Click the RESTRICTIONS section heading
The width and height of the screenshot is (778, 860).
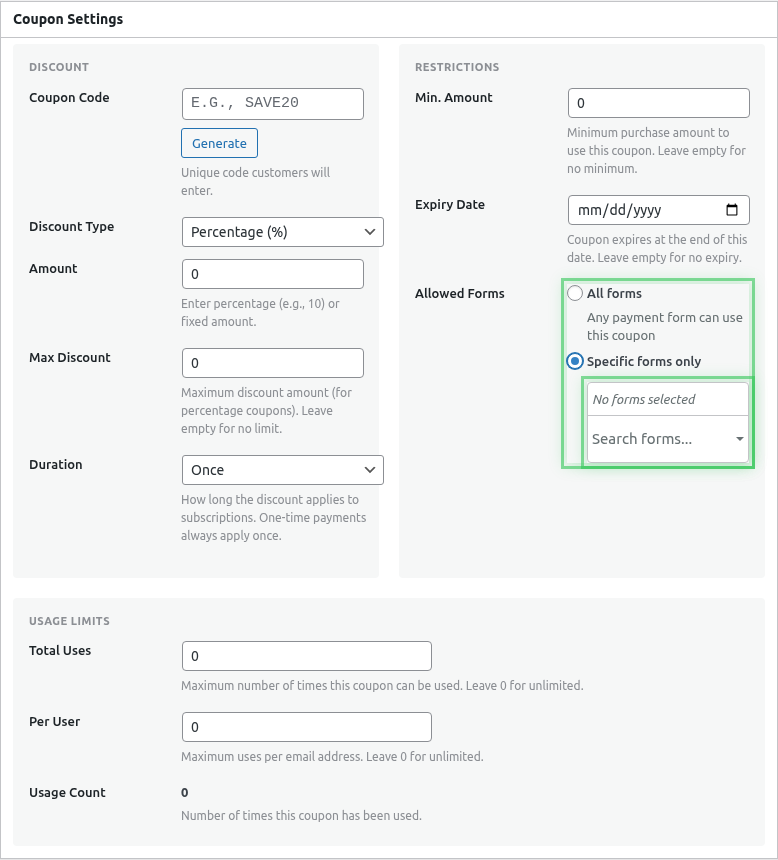pyautogui.click(x=457, y=67)
